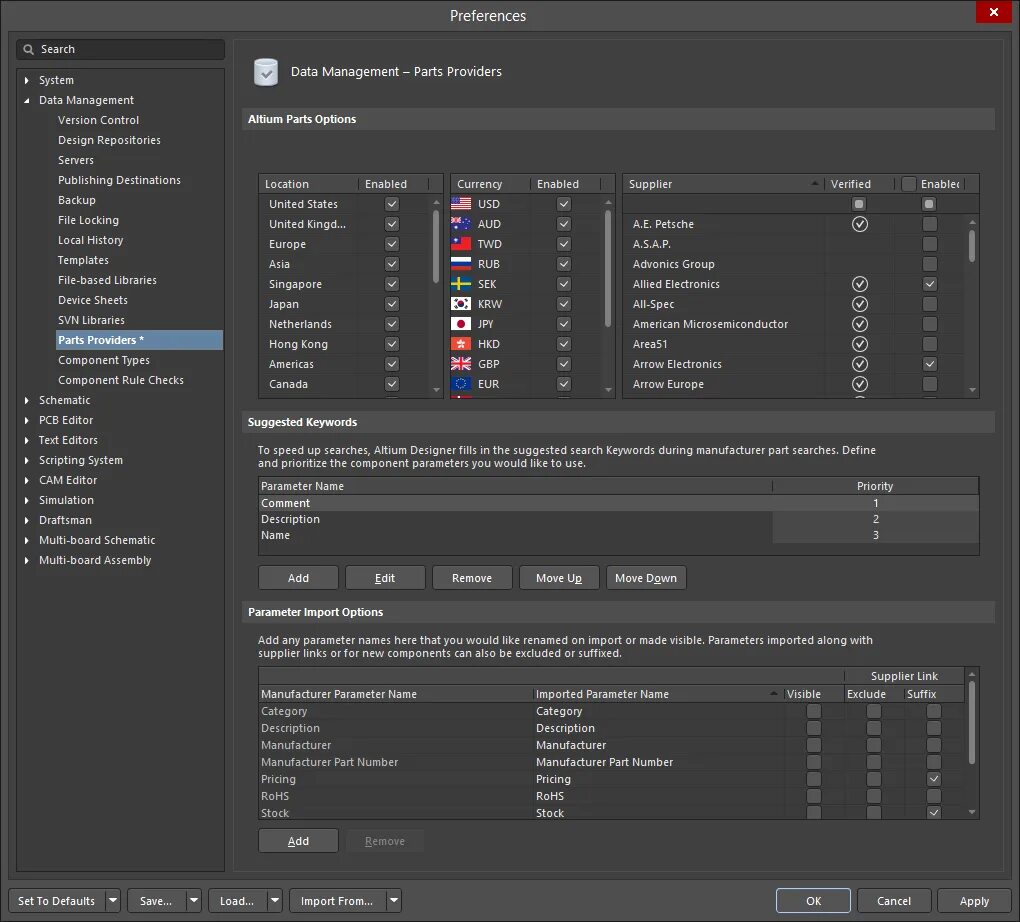Viewport: 1020px width, 922px height.
Task: Click the Supplier list scrollbar thumb
Action: [x=972, y=246]
